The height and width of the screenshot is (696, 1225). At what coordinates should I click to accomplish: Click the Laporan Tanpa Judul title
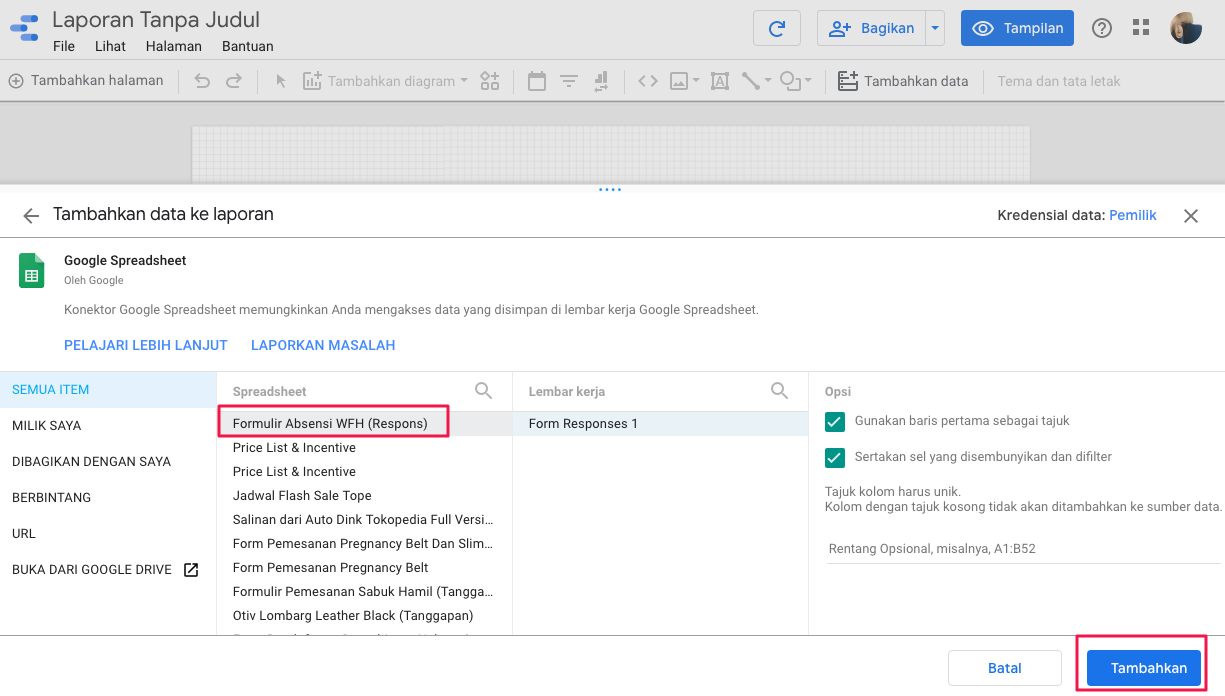(x=156, y=19)
